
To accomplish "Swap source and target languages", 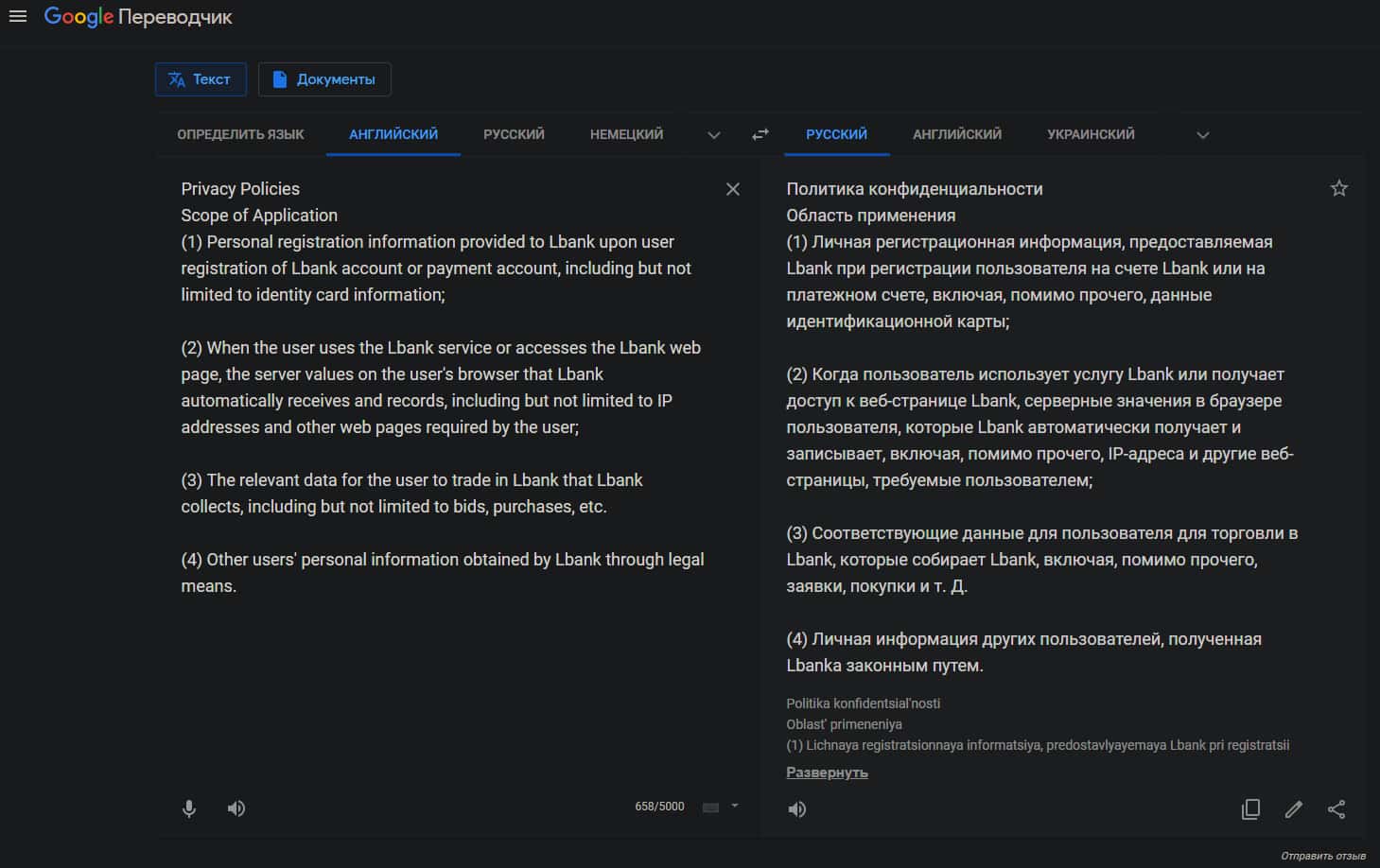I will coord(760,134).
